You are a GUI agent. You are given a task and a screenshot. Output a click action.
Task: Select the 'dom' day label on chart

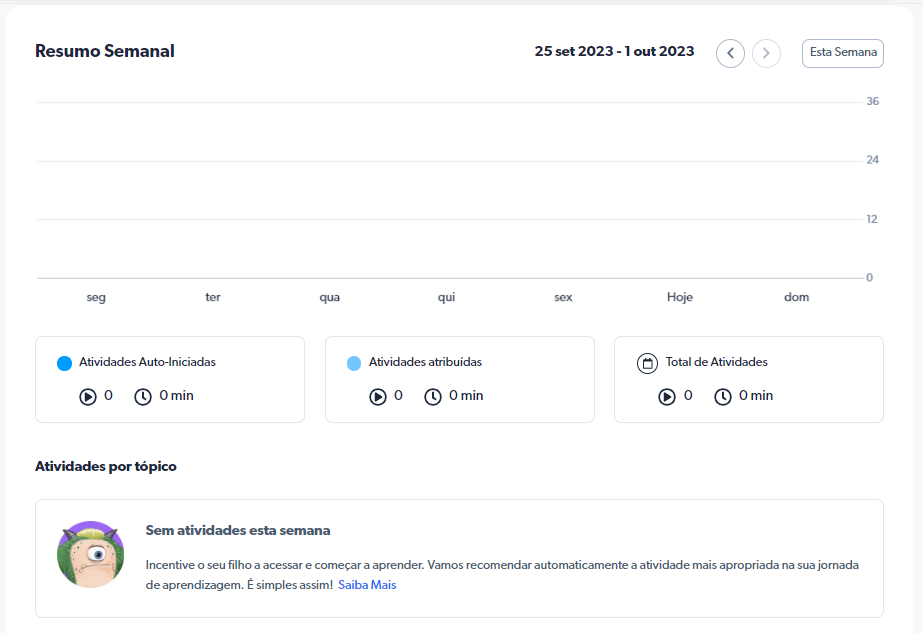click(796, 297)
